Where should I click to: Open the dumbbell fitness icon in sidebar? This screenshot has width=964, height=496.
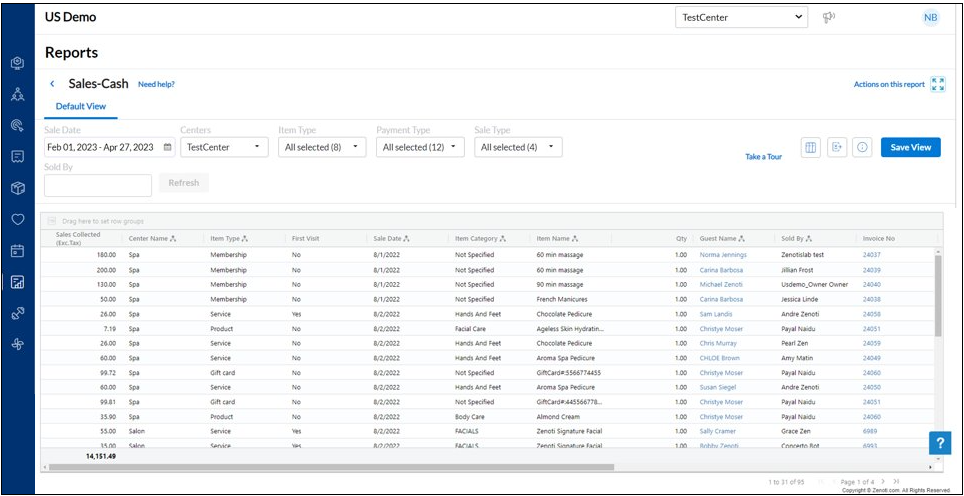click(18, 313)
